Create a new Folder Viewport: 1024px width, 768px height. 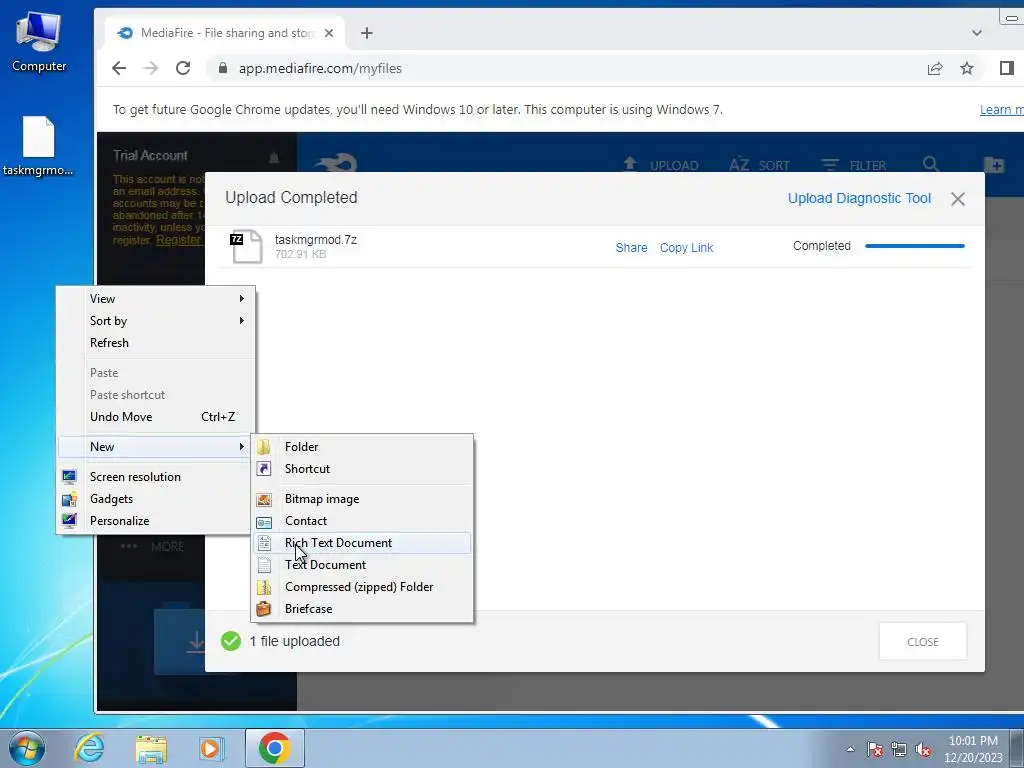[x=362, y=447]
